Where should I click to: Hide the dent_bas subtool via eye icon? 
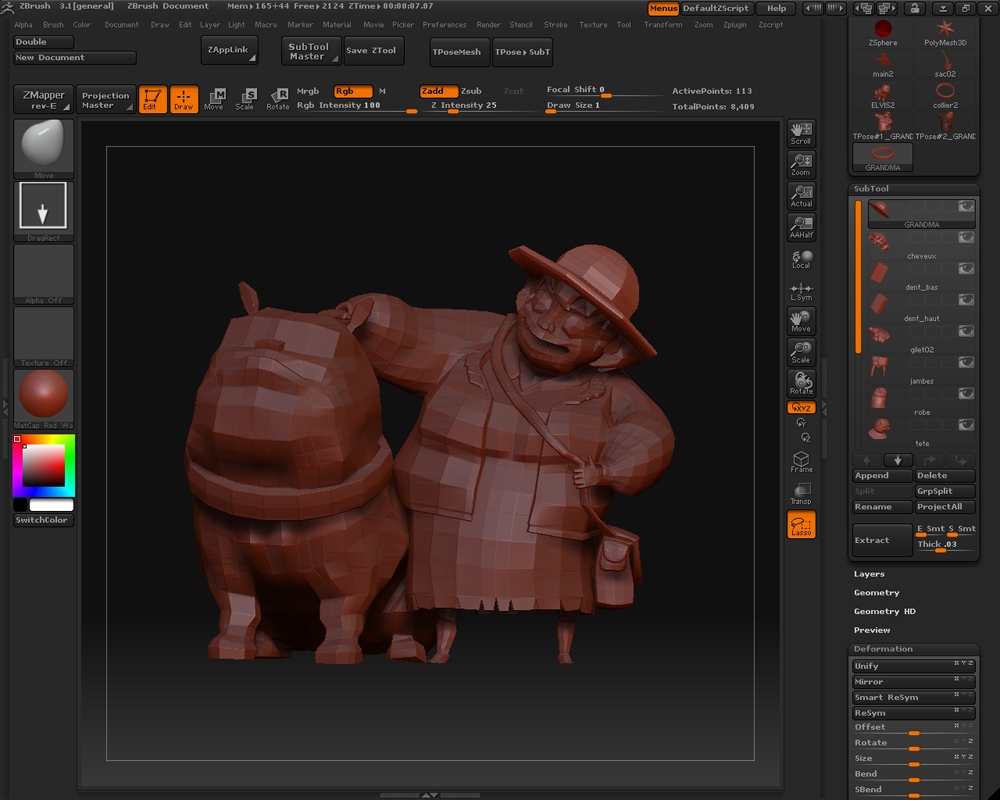click(966, 269)
